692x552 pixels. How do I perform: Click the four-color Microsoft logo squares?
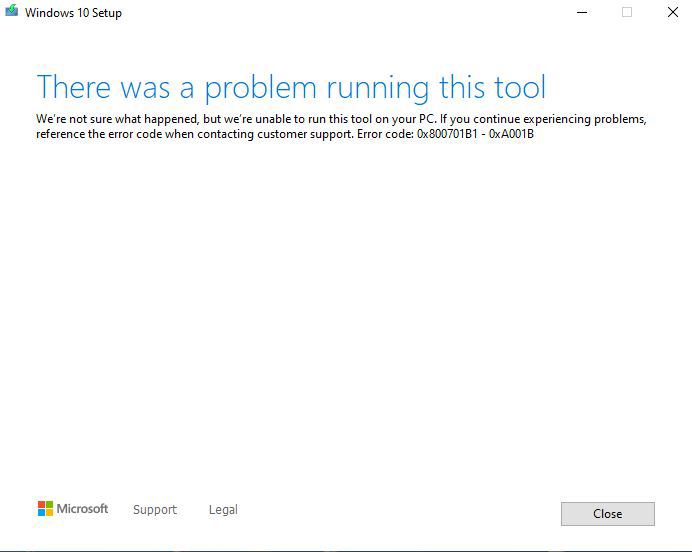[x=45, y=508]
